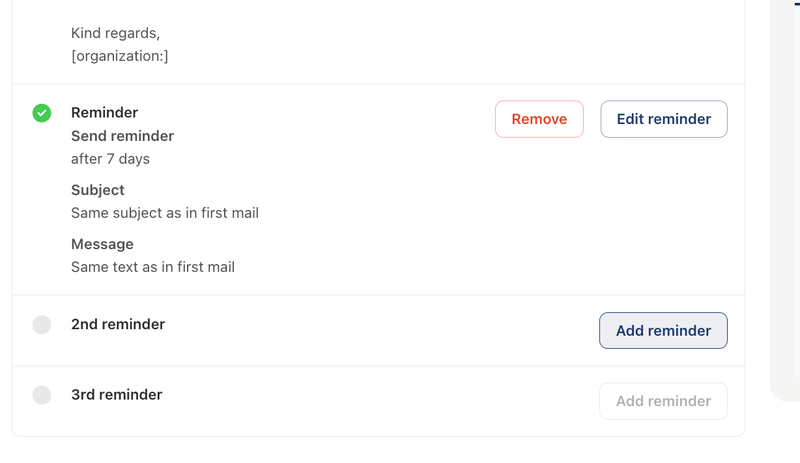Click the "Kind regards," line

click(115, 33)
